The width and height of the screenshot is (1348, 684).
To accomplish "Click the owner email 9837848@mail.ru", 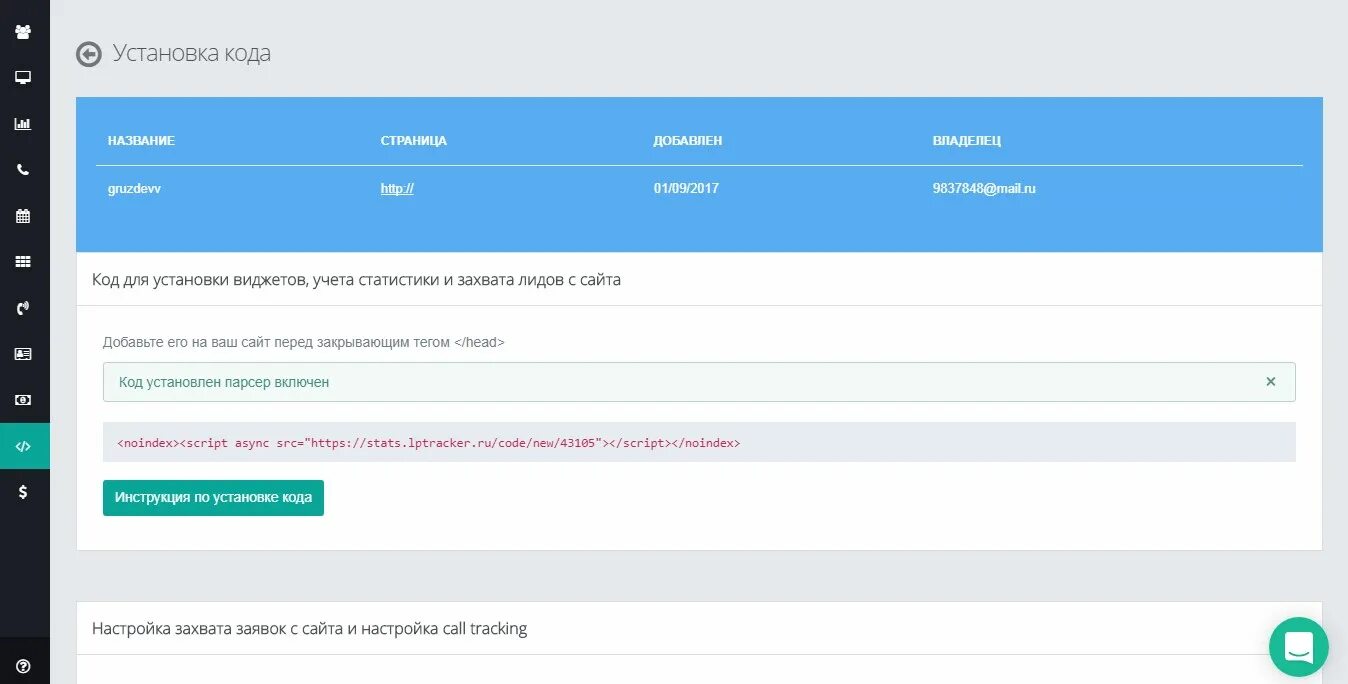I will [984, 188].
